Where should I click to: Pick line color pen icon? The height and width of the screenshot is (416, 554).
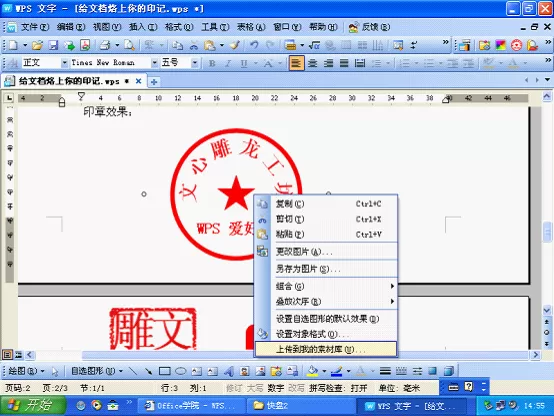click(337, 371)
